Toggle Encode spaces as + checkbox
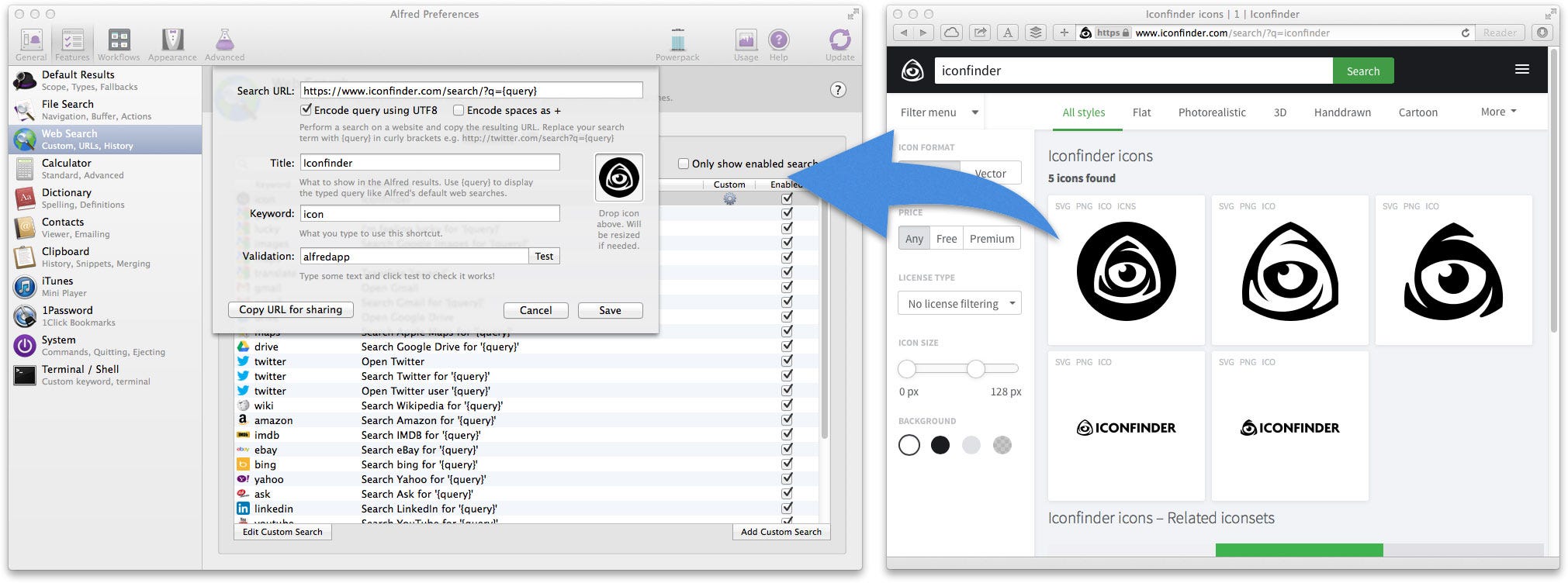This screenshot has width=1568, height=583. tap(459, 110)
